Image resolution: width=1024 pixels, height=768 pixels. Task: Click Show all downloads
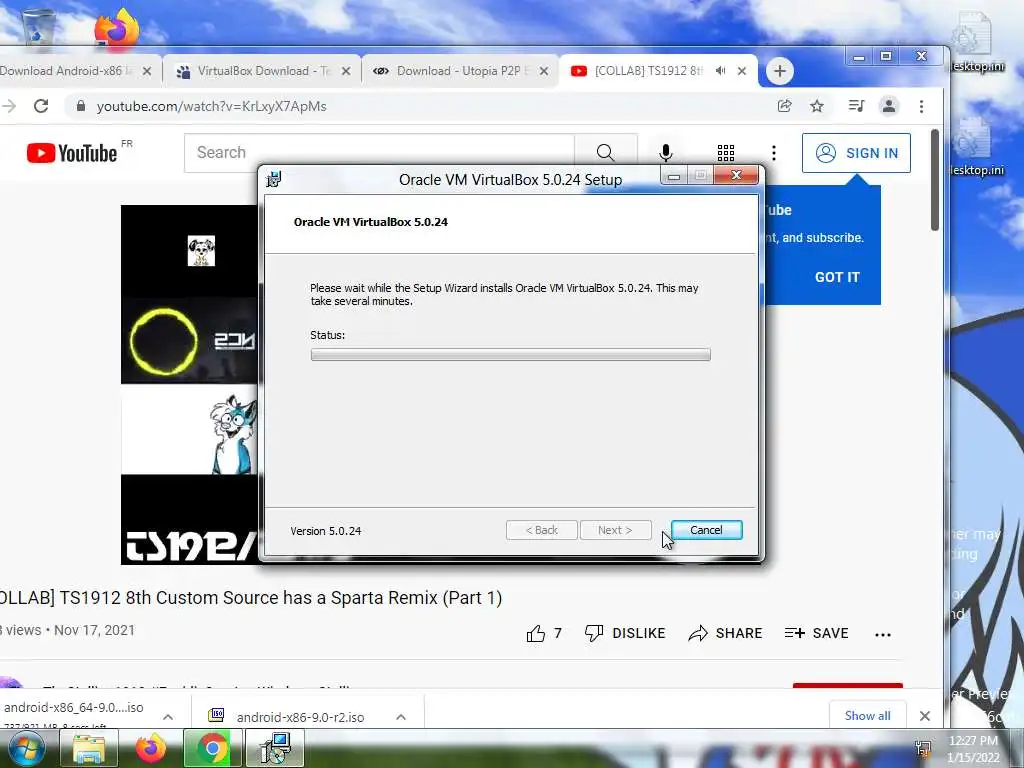[867, 716]
